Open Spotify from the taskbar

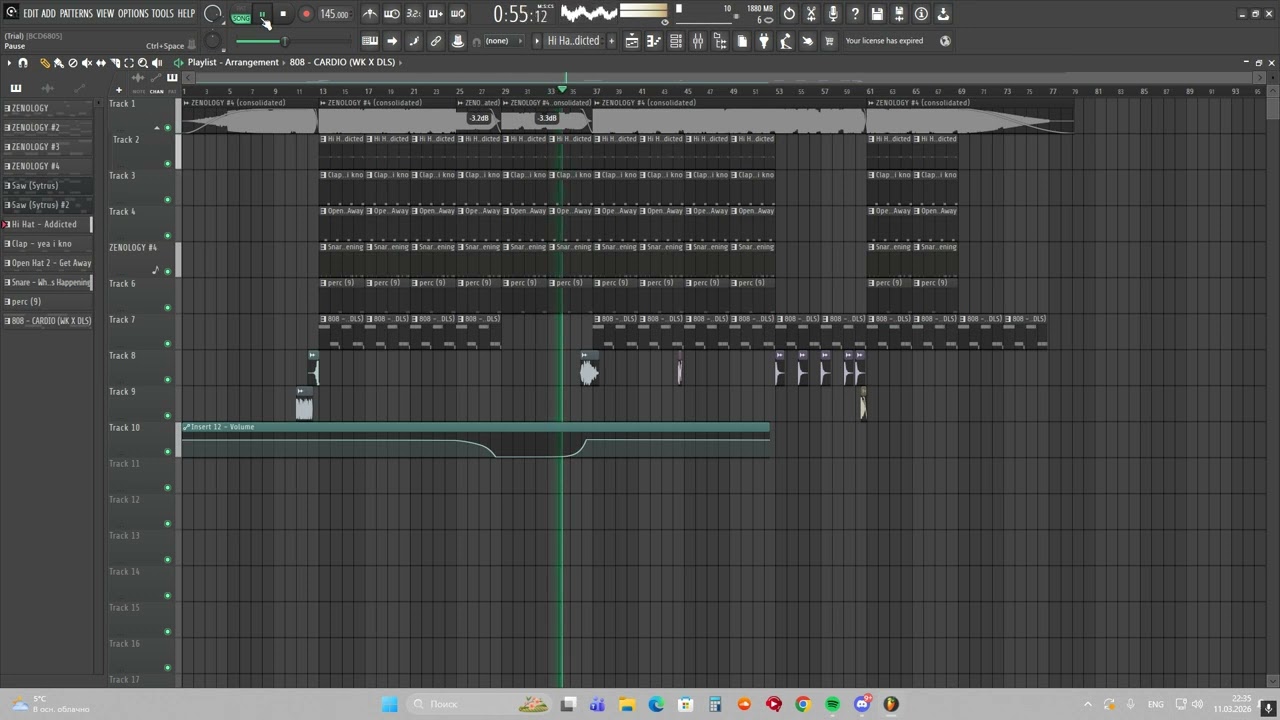click(x=832, y=704)
